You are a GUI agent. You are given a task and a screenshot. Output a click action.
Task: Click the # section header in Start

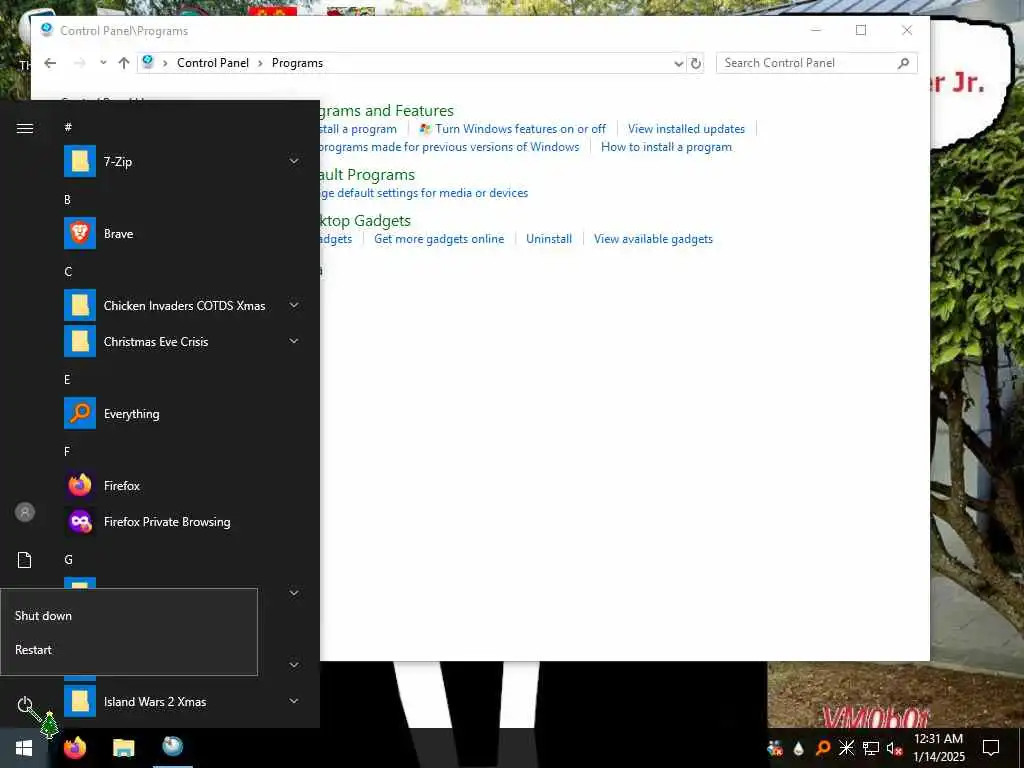68,127
